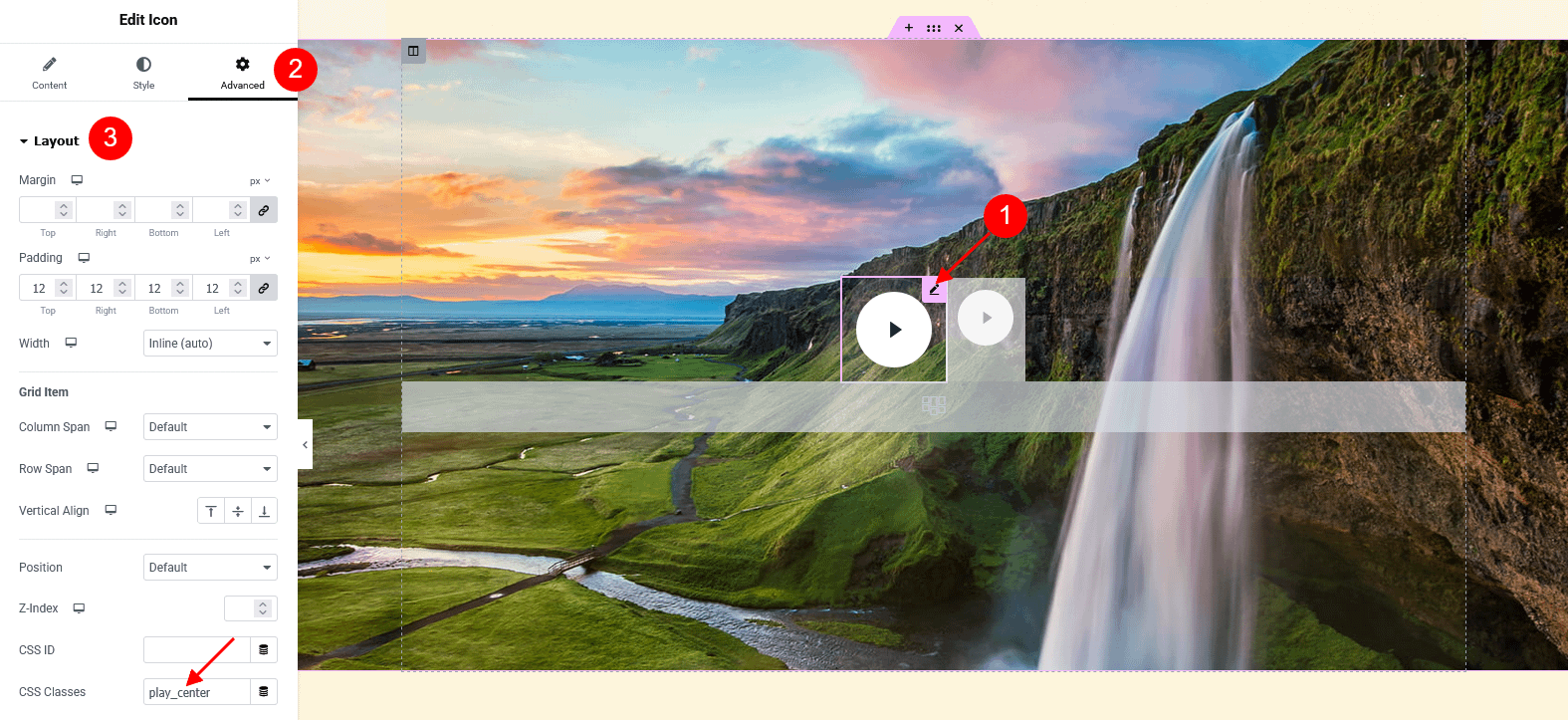Open the Position dropdown

[x=210, y=568]
